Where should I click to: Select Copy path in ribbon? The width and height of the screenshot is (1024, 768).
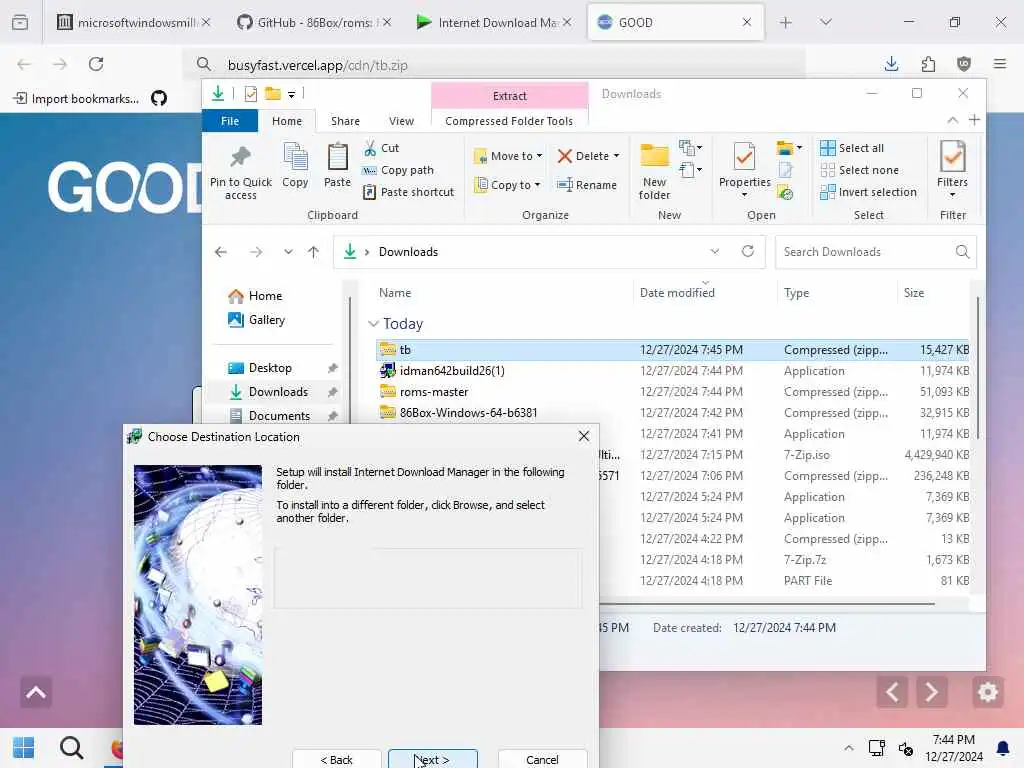[398, 170]
